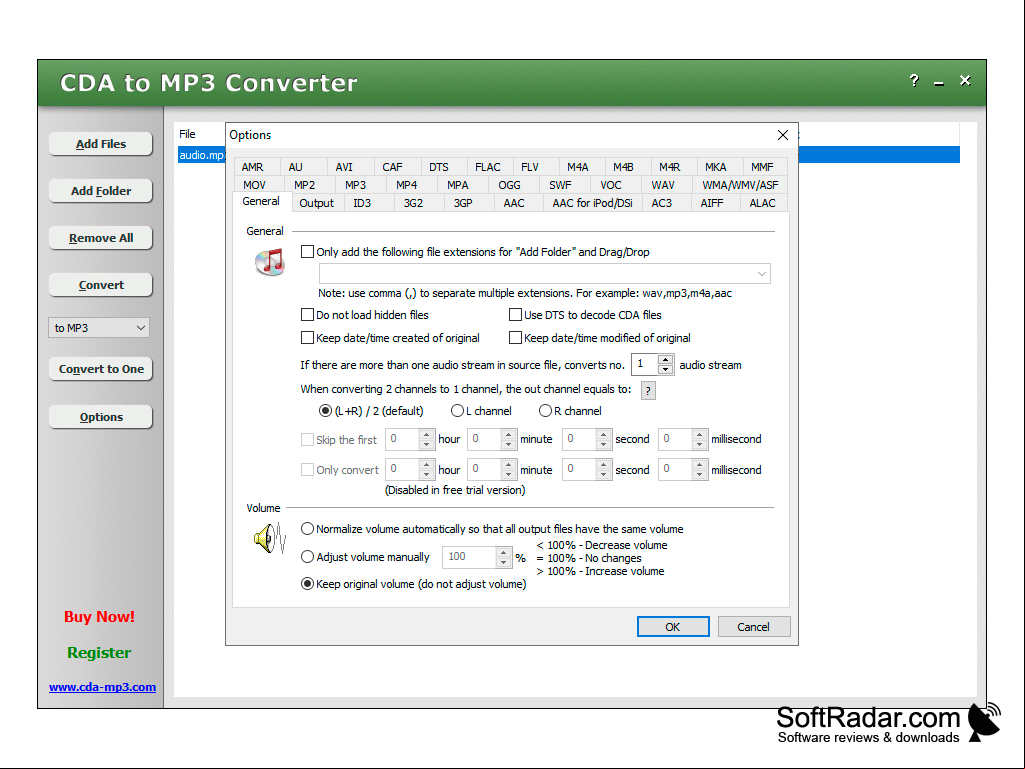The image size is (1025, 769).
Task: Open Options from the sidebar button
Action: point(101,417)
